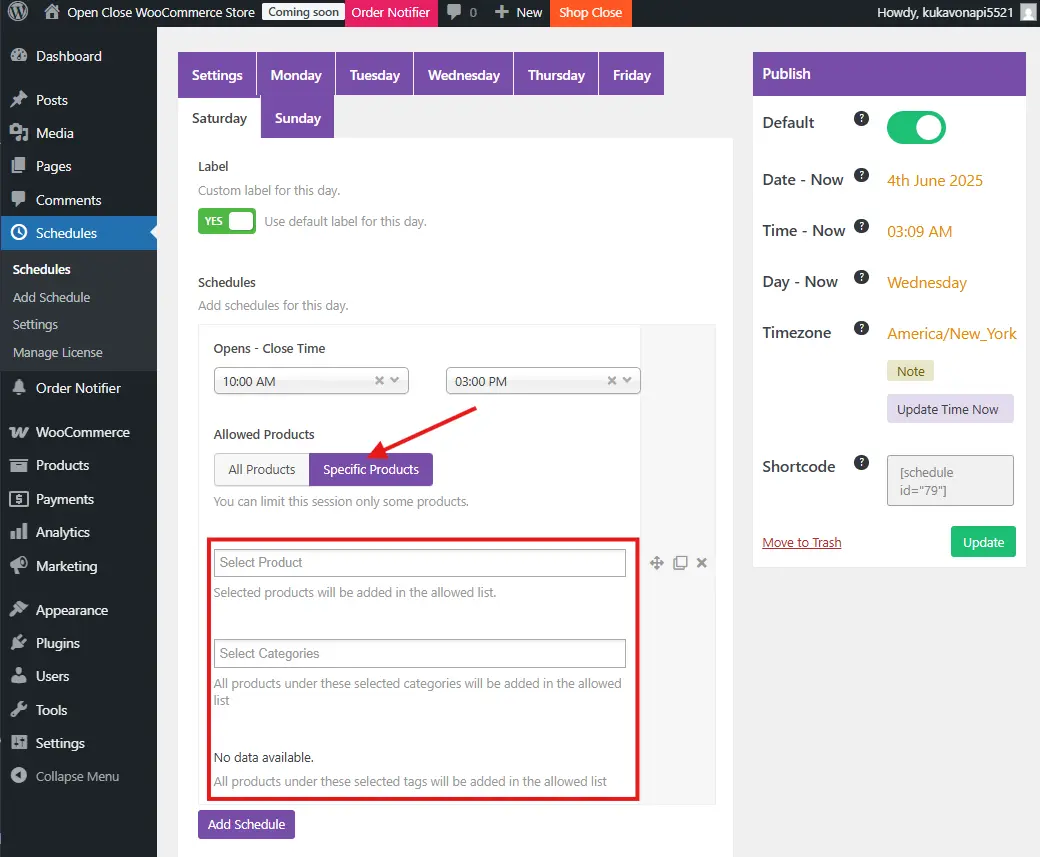1040x857 pixels.
Task: Click the help icon beside Date - Now
Action: (861, 175)
